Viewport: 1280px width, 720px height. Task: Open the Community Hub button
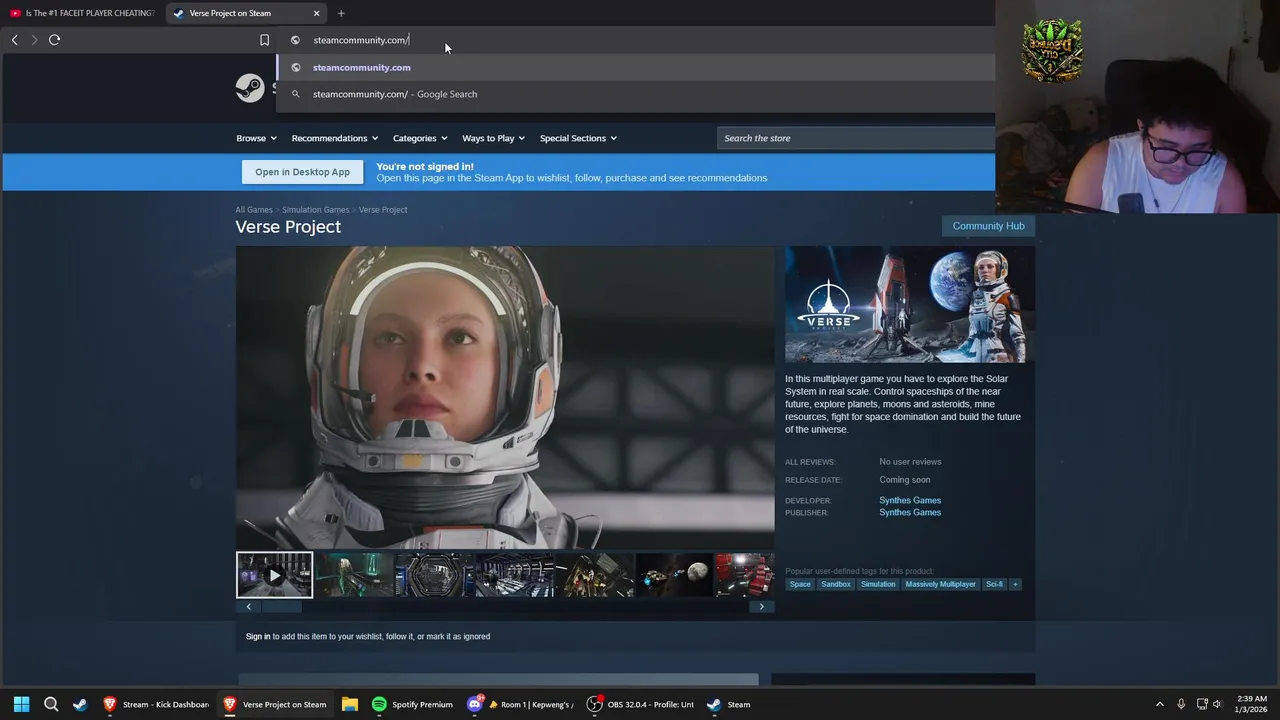pyautogui.click(x=988, y=226)
